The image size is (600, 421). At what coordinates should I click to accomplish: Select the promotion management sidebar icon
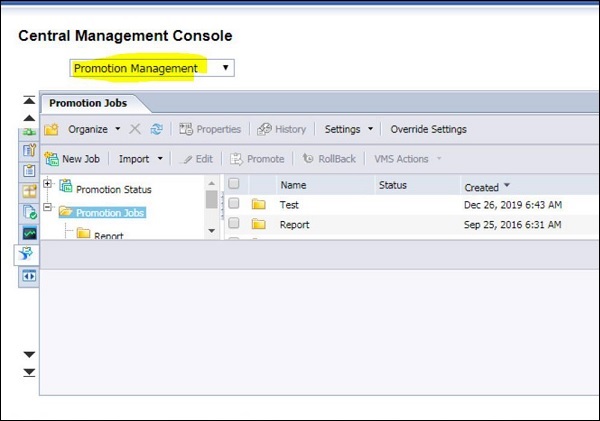(x=28, y=254)
